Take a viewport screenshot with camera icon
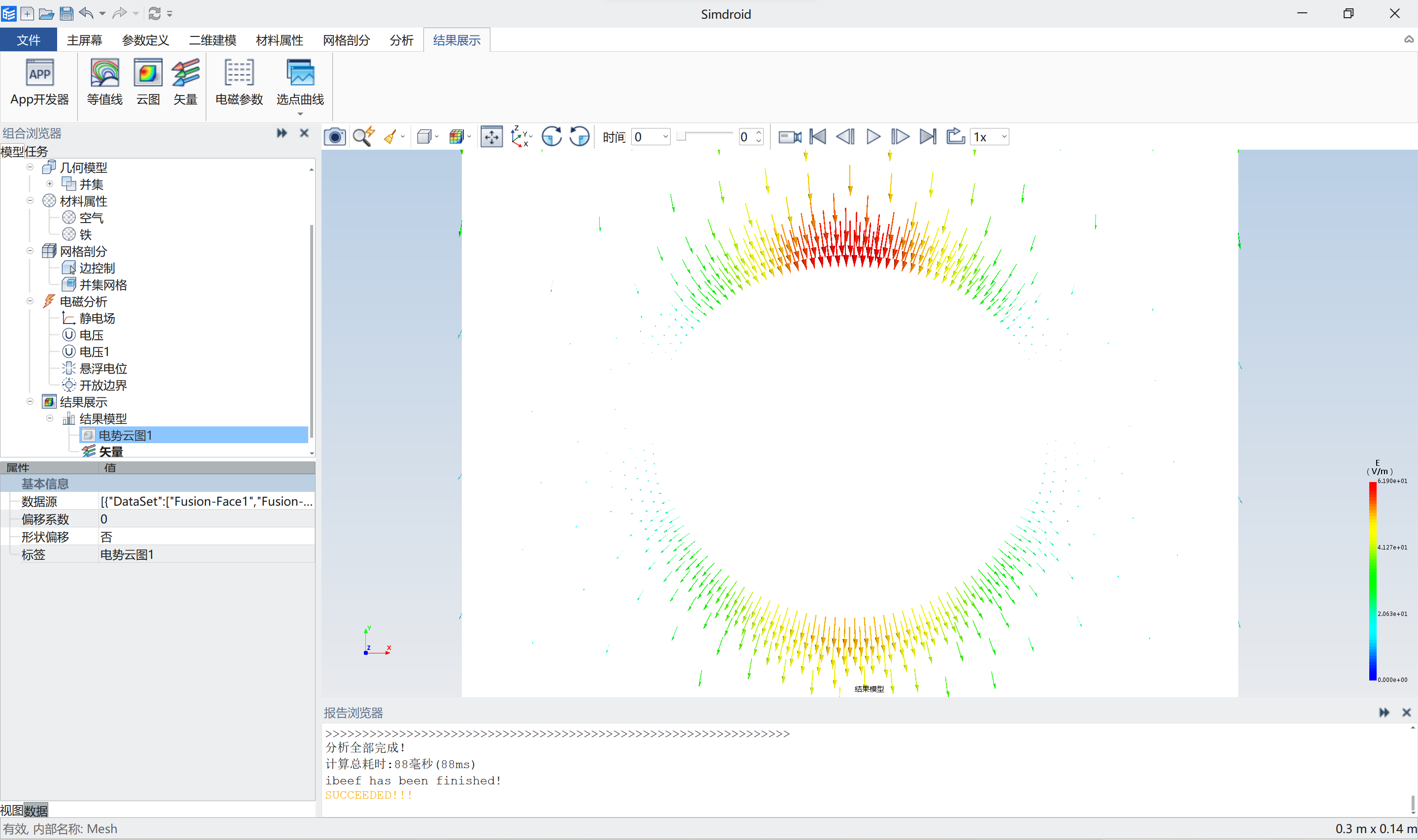Viewport: 1418px width, 840px height. 335,136
